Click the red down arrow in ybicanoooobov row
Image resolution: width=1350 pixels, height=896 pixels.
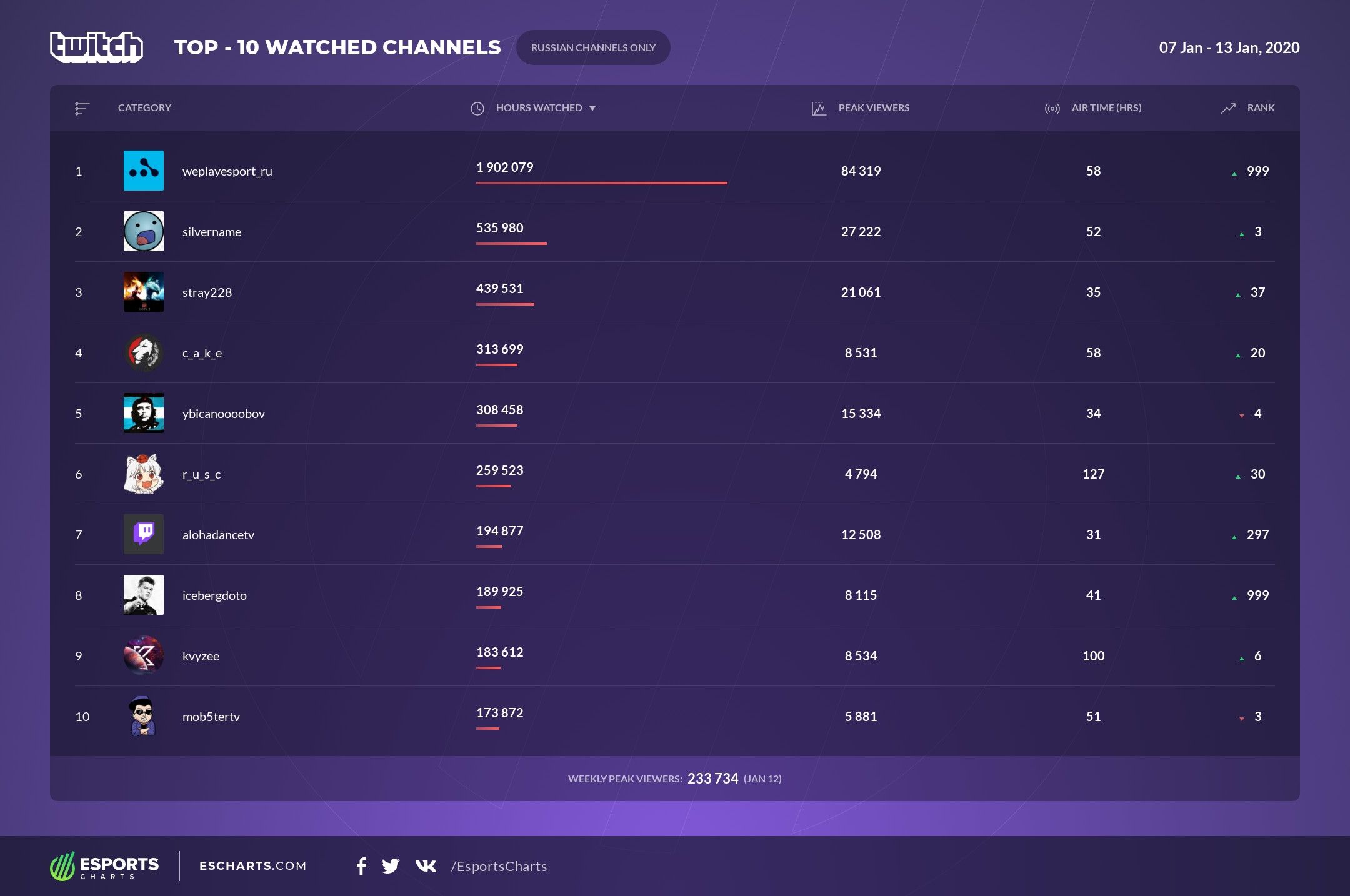pyautogui.click(x=1242, y=416)
